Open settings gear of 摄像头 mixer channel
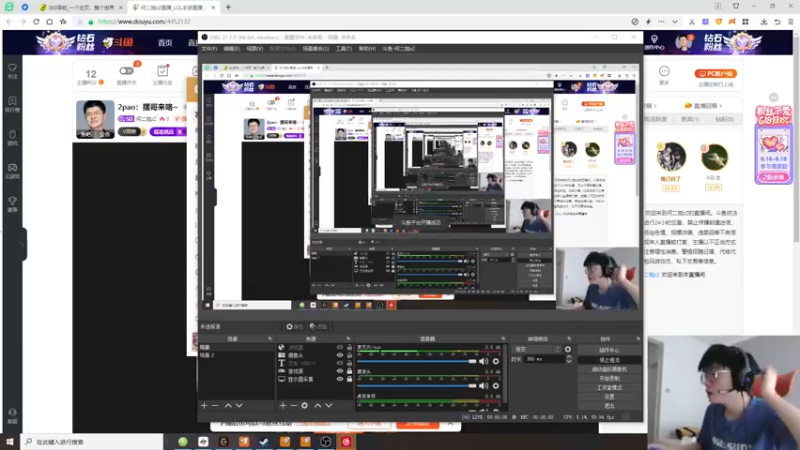This screenshot has height=450, width=800. pyautogui.click(x=496, y=386)
